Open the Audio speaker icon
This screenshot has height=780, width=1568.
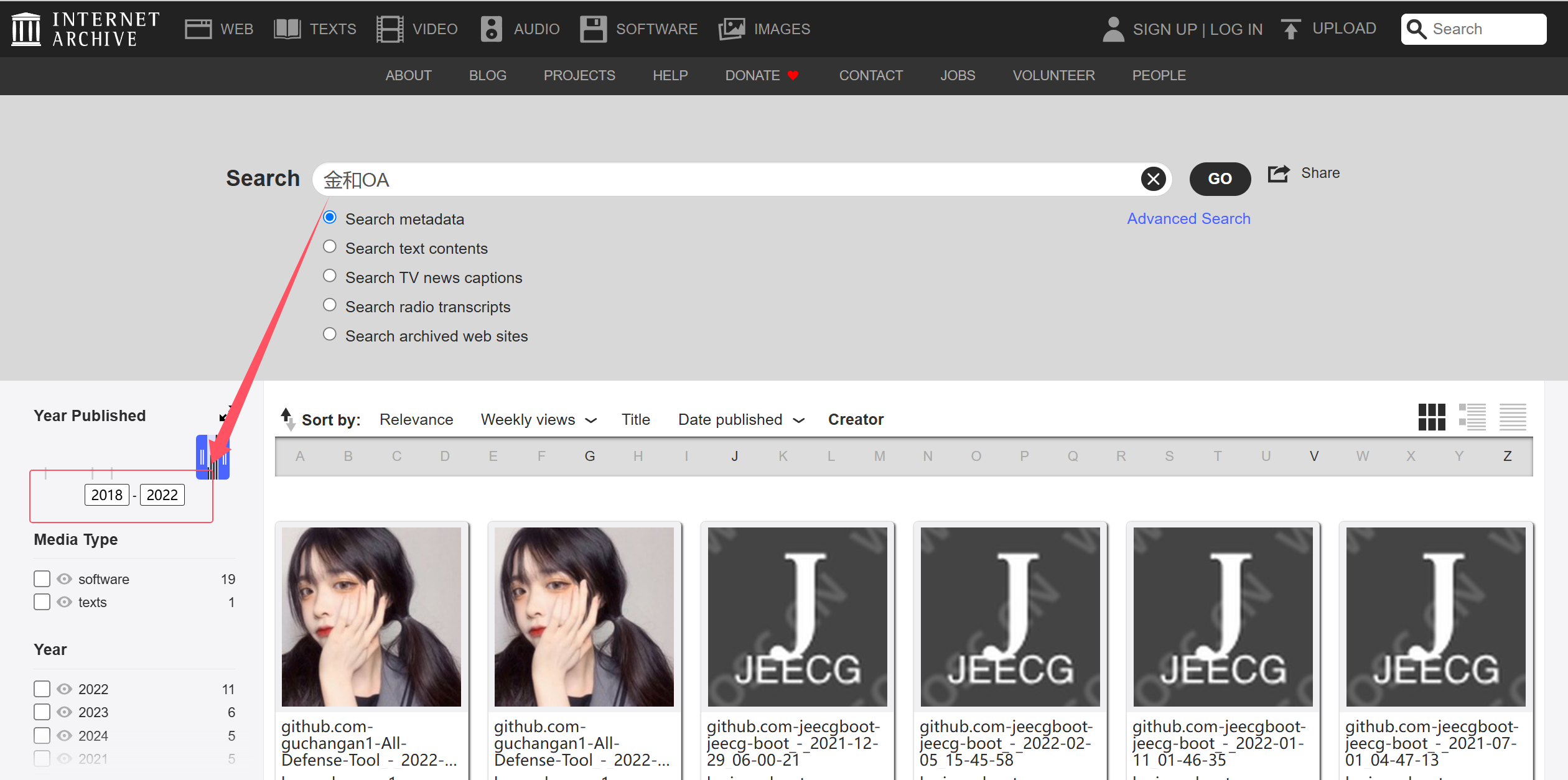coord(492,29)
